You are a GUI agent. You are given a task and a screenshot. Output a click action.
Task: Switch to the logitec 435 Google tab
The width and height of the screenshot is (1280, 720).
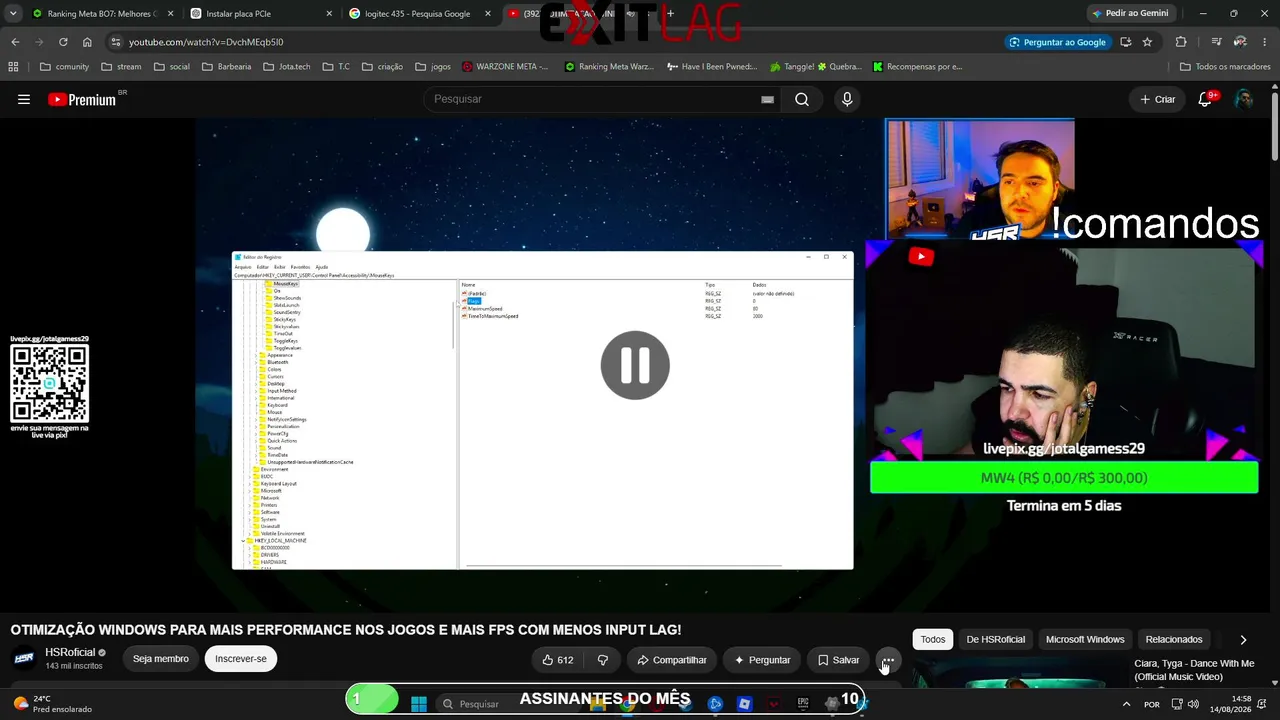(x=419, y=14)
